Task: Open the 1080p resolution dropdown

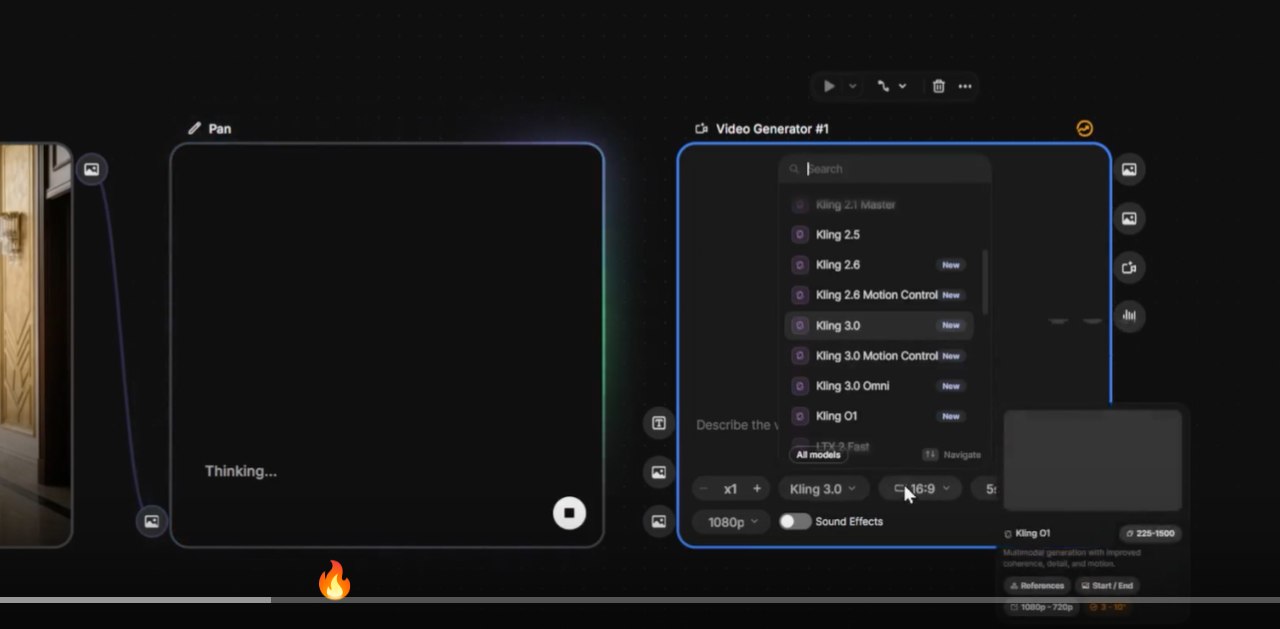Action: coord(731,521)
